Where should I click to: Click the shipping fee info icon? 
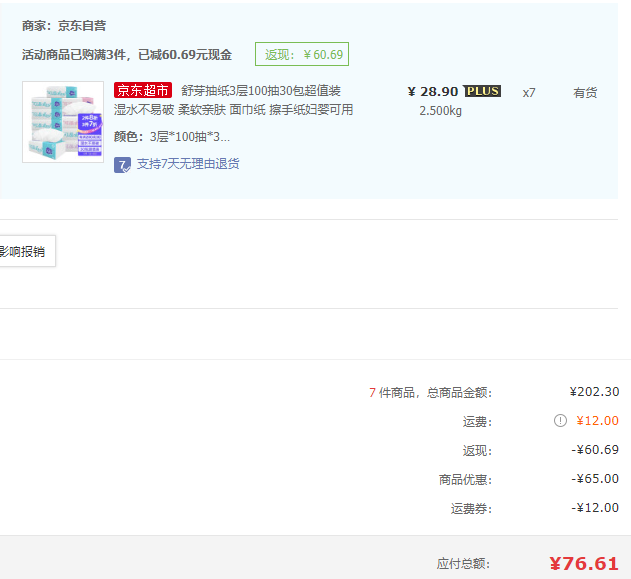560,420
